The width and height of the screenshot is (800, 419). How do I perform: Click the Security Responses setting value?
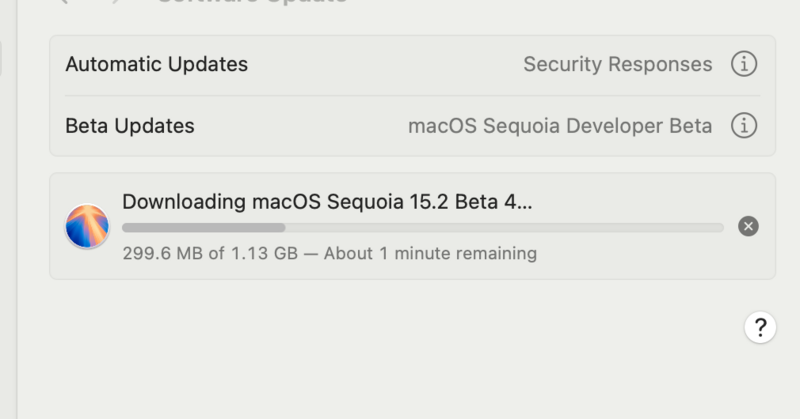(617, 65)
